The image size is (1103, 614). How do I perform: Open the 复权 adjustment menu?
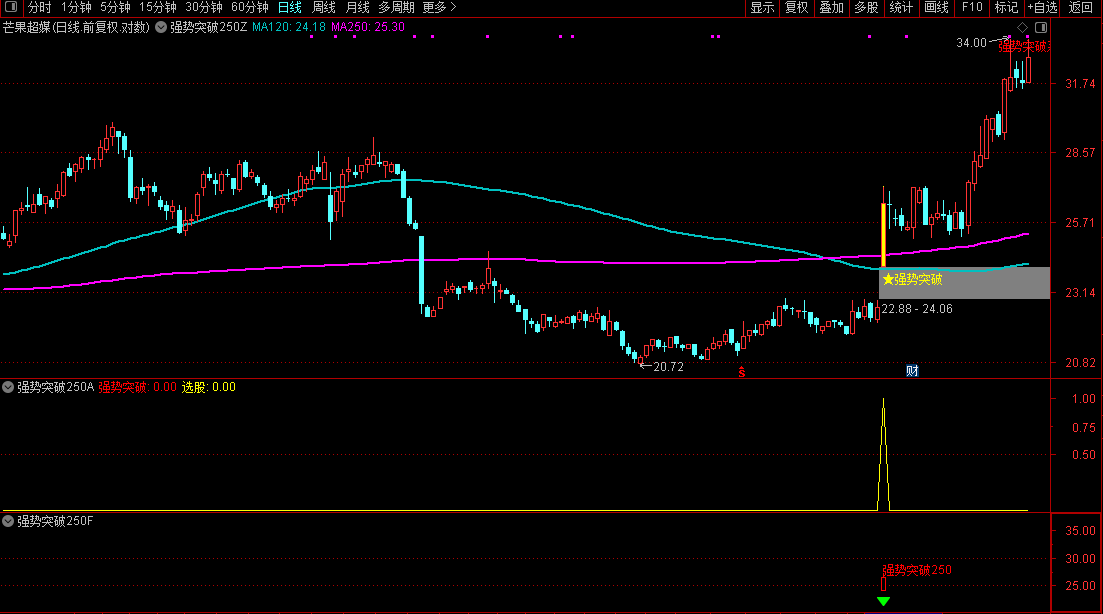point(797,8)
